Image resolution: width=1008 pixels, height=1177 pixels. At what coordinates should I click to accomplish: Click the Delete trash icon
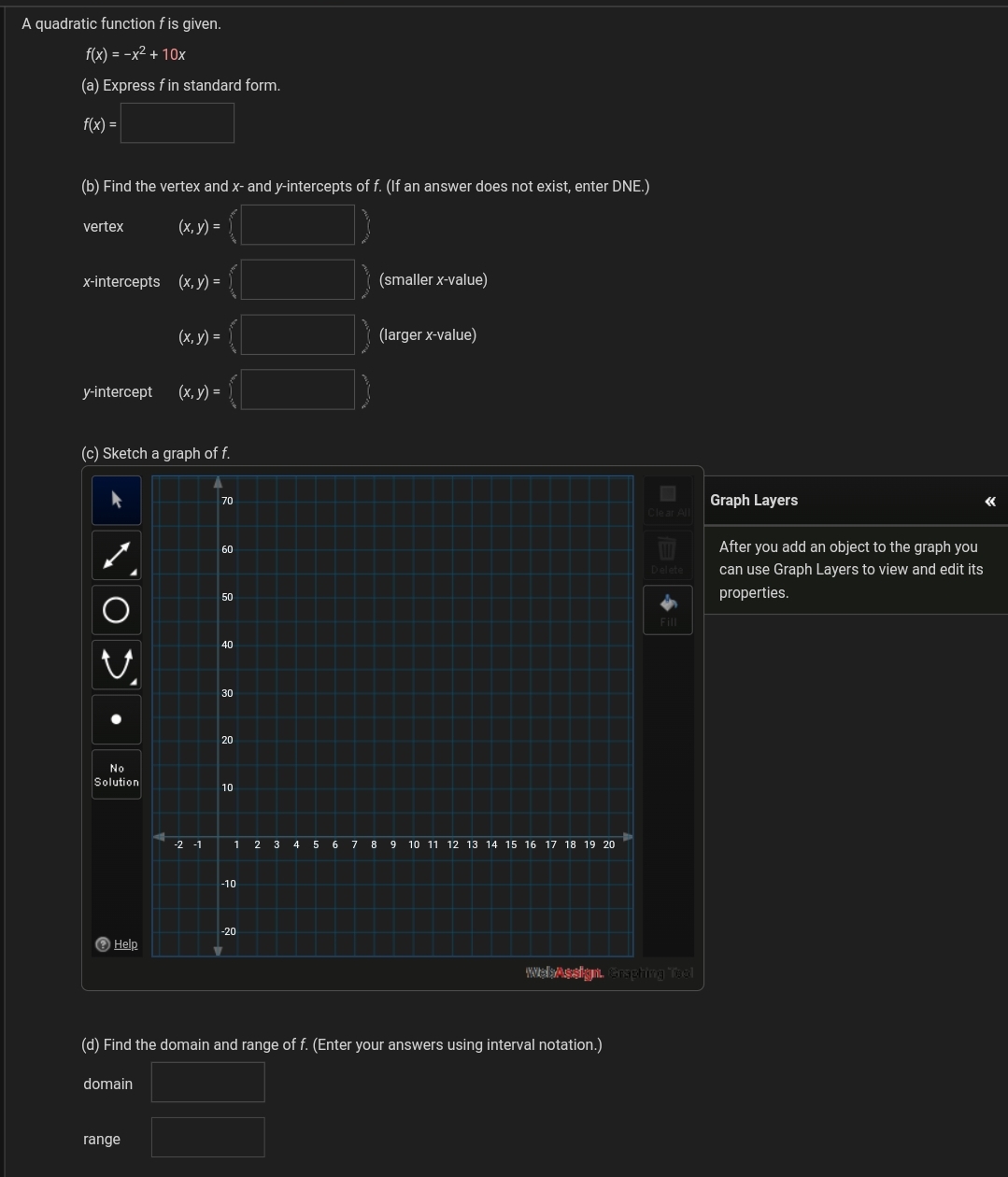coord(668,555)
